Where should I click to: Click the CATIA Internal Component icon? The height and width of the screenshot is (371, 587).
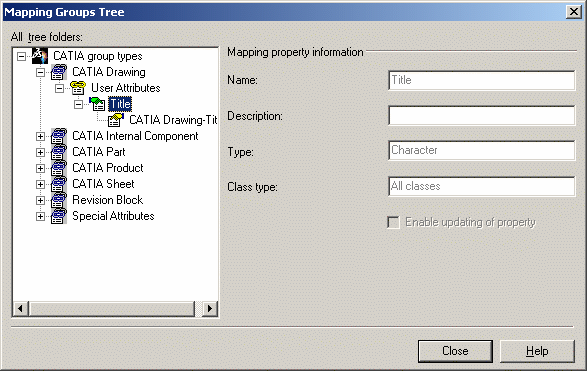pos(59,136)
